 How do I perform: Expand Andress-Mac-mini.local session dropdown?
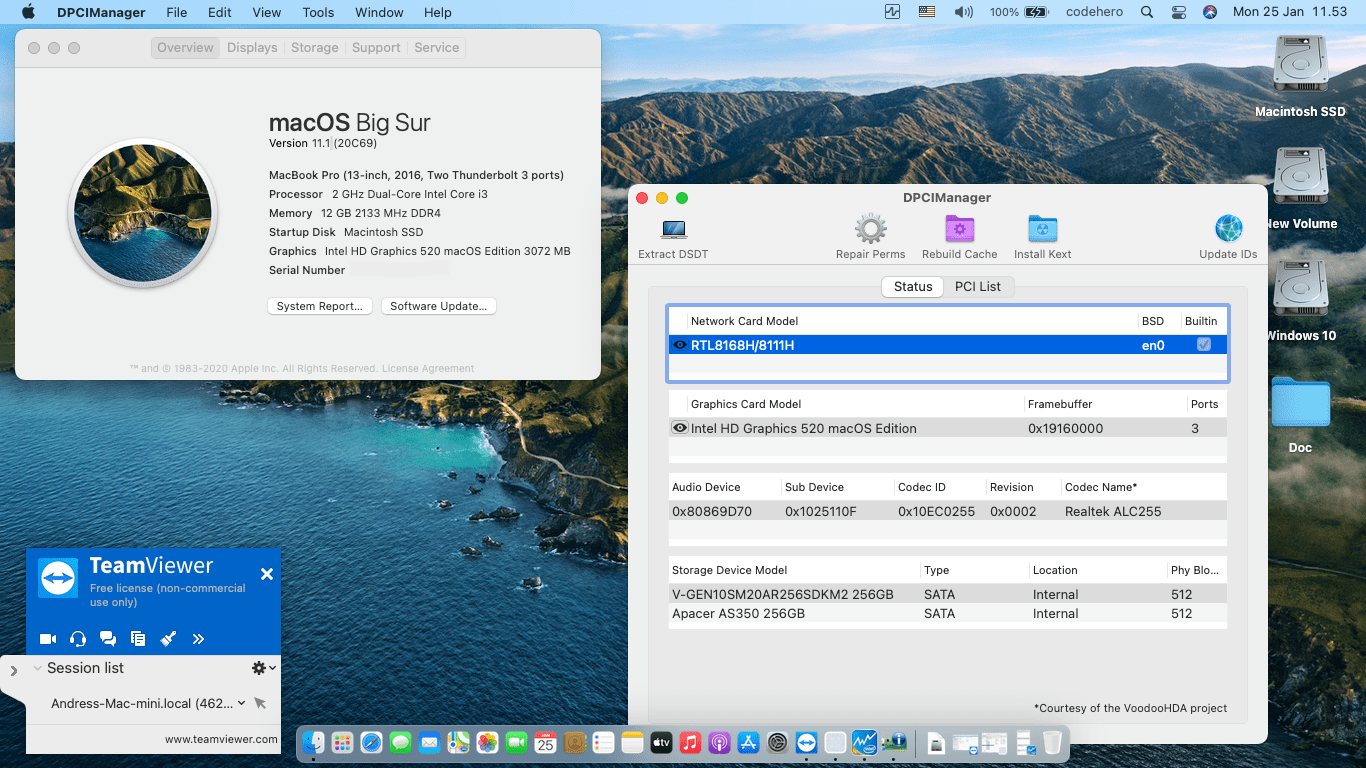(x=241, y=703)
